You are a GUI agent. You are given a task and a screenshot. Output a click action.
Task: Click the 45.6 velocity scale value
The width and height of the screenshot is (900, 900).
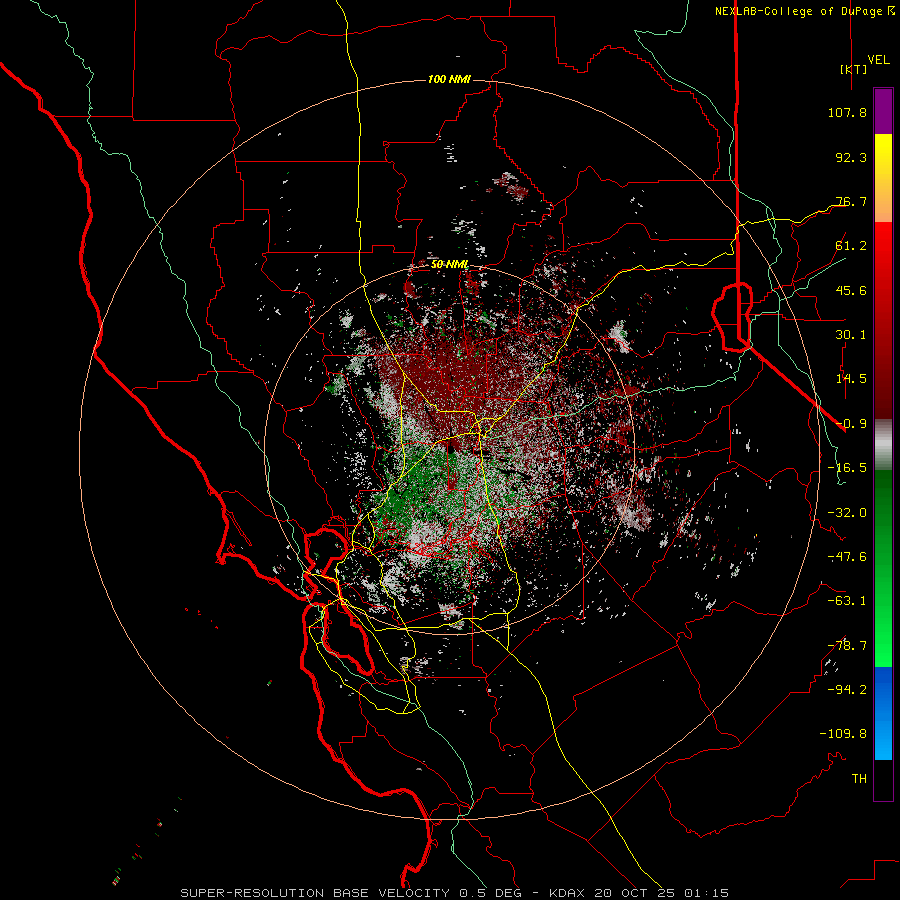coord(851,290)
